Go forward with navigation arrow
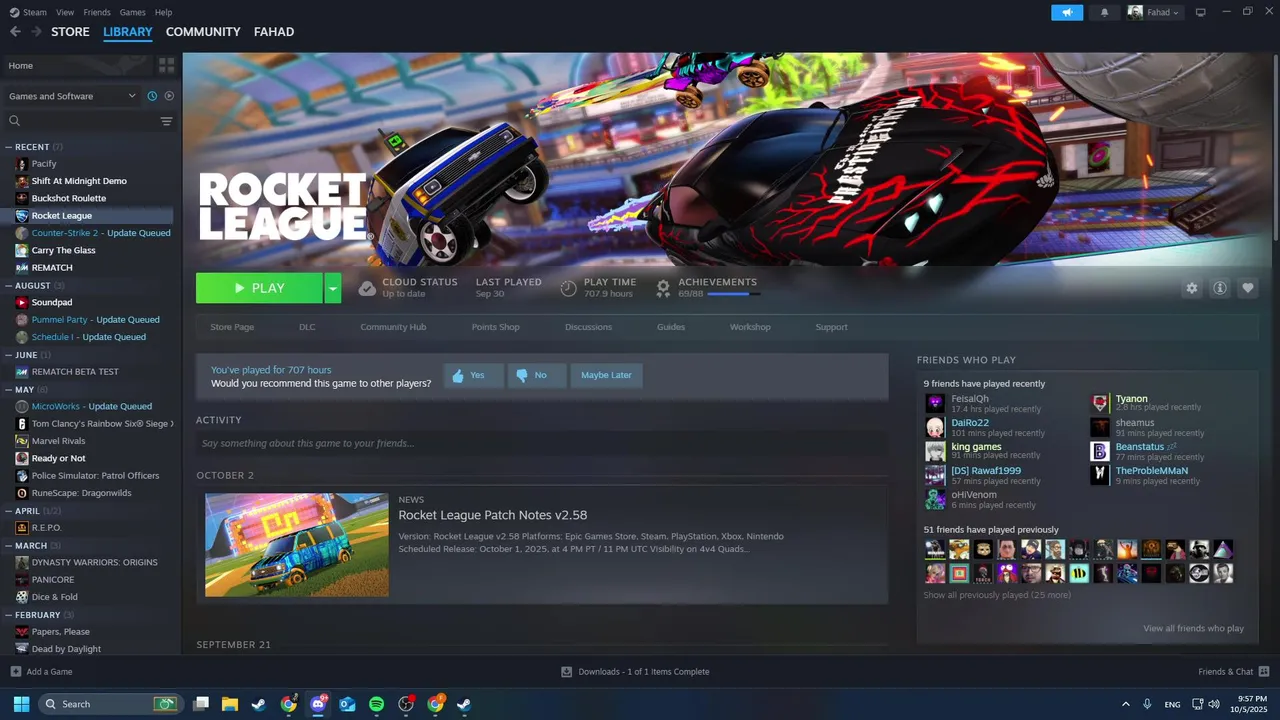The width and height of the screenshot is (1280, 720). (36, 32)
